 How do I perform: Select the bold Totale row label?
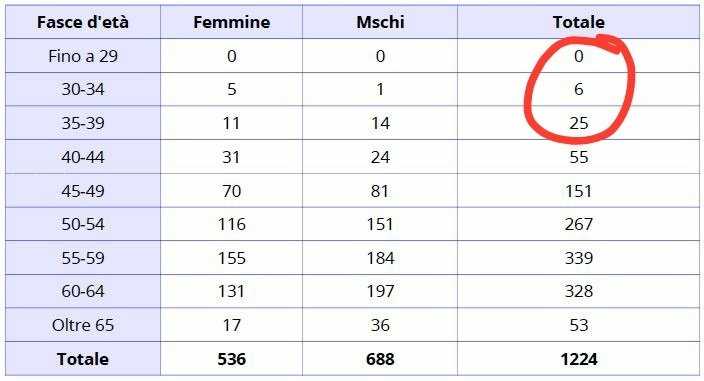pos(83,359)
